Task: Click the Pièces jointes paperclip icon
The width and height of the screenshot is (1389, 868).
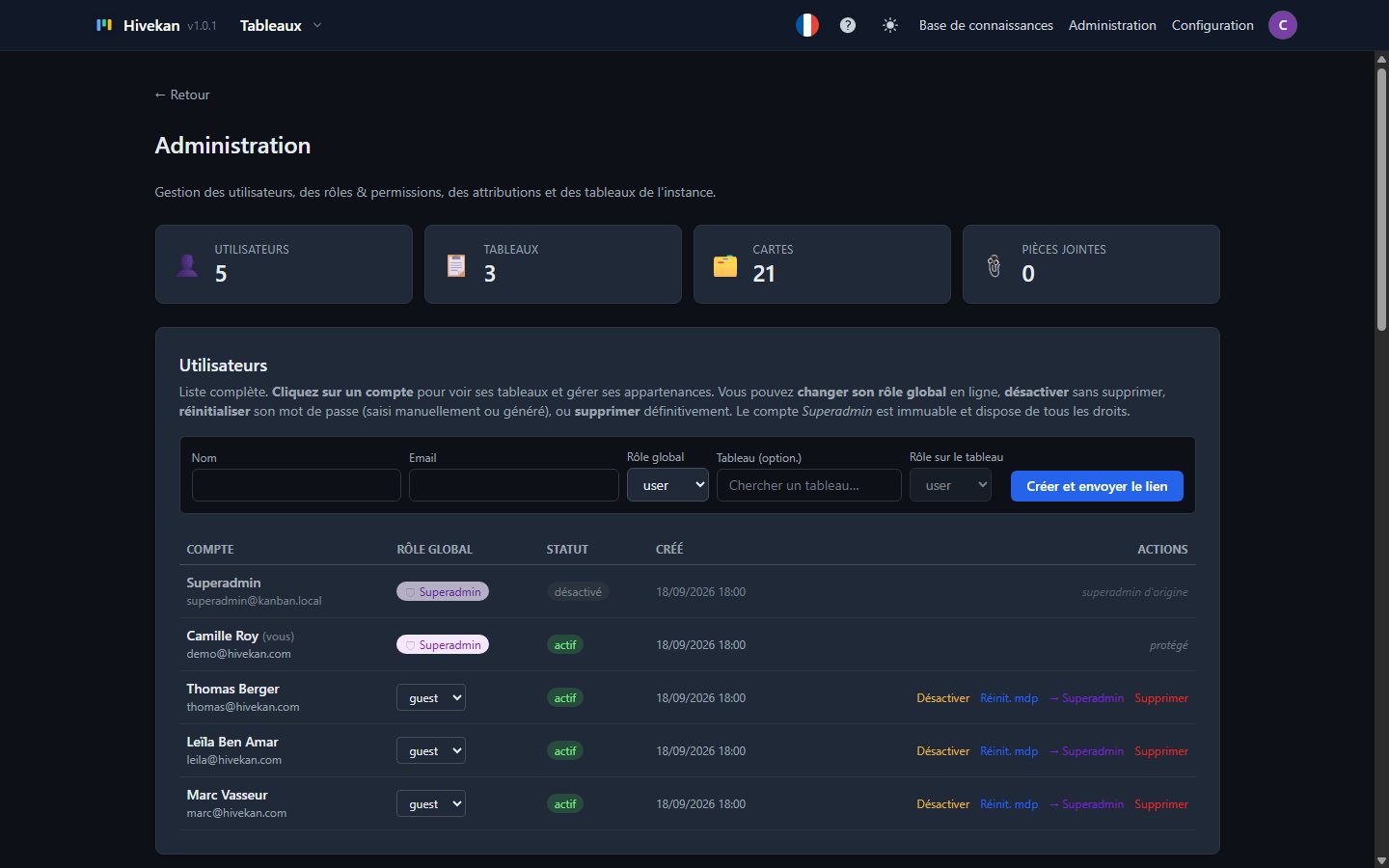Action: click(994, 265)
